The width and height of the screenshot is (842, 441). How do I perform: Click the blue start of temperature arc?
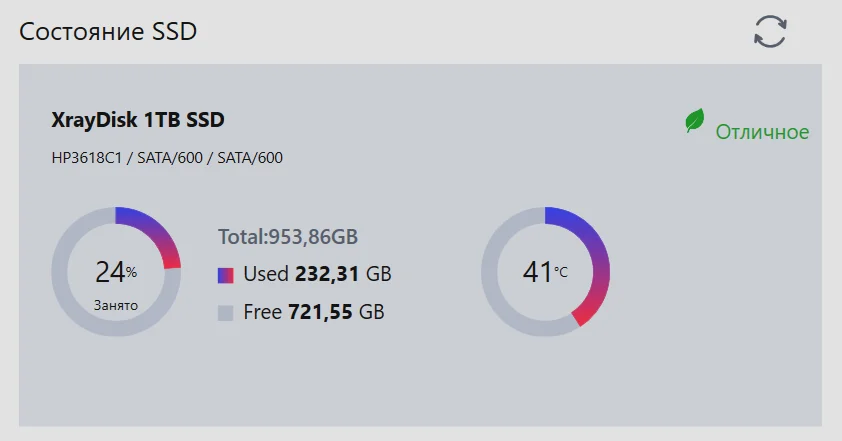coord(552,215)
